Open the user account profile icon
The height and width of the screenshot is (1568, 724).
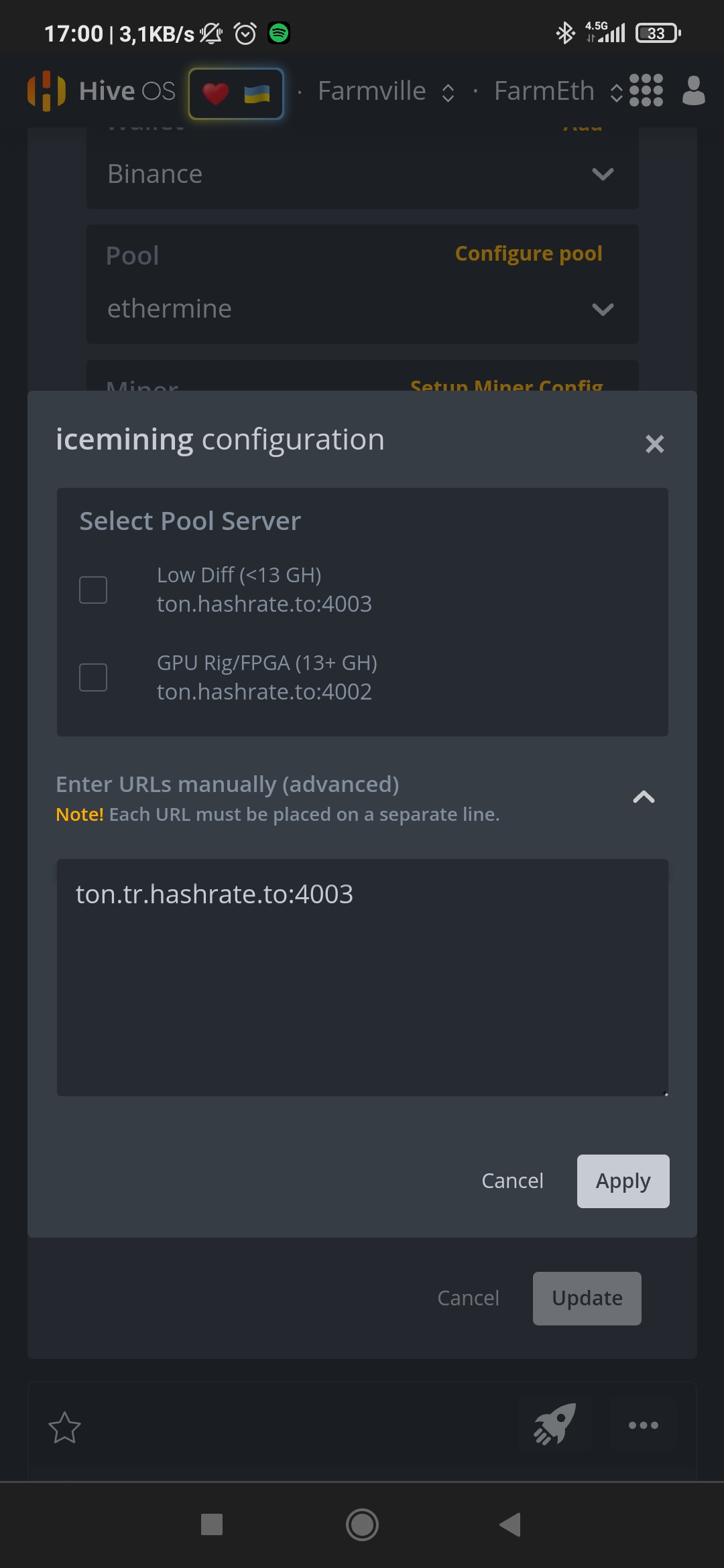[693, 90]
